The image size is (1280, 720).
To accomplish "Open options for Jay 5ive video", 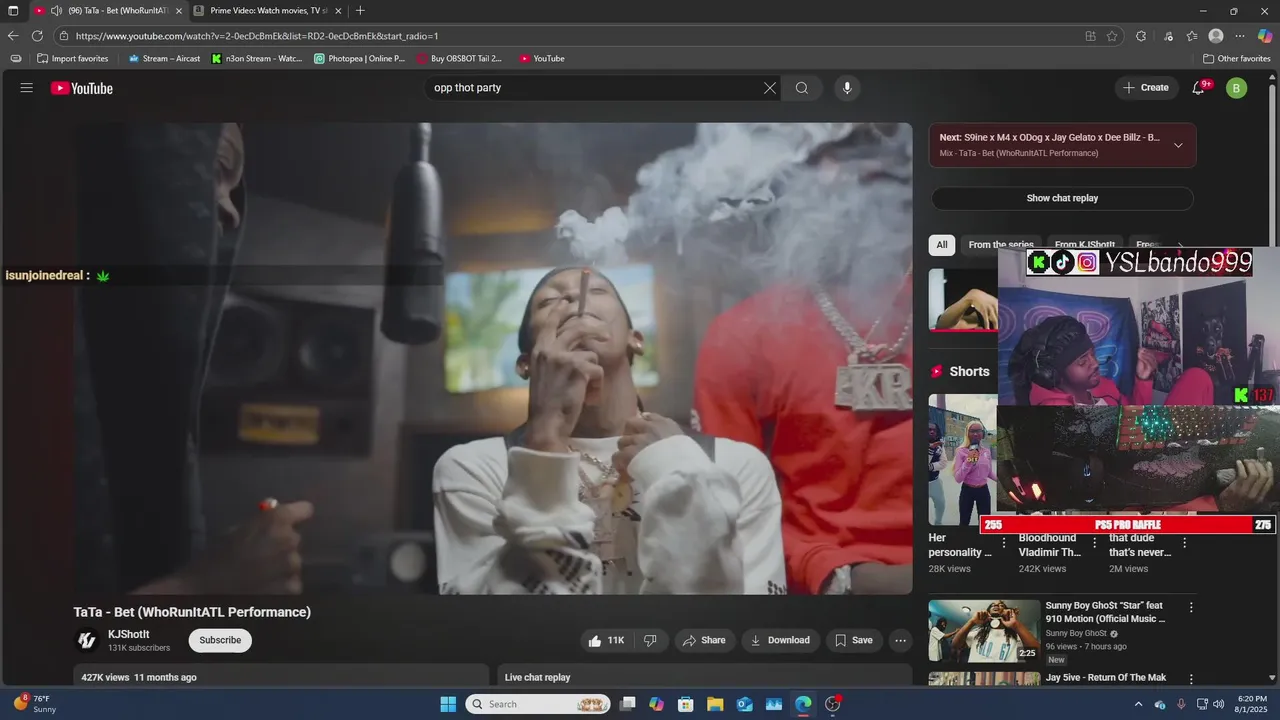I will pyautogui.click(x=1191, y=679).
